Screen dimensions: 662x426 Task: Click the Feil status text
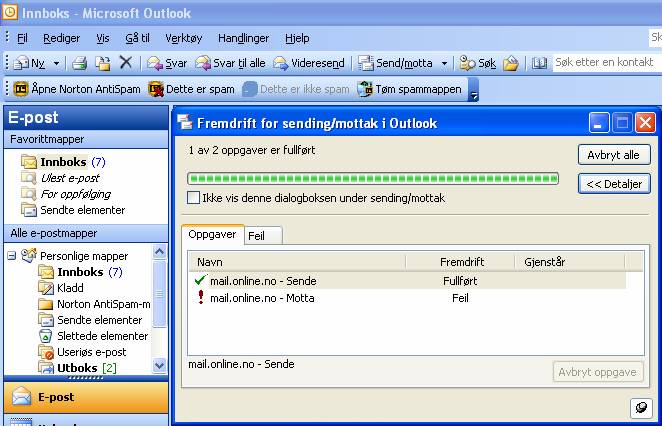(x=460, y=298)
